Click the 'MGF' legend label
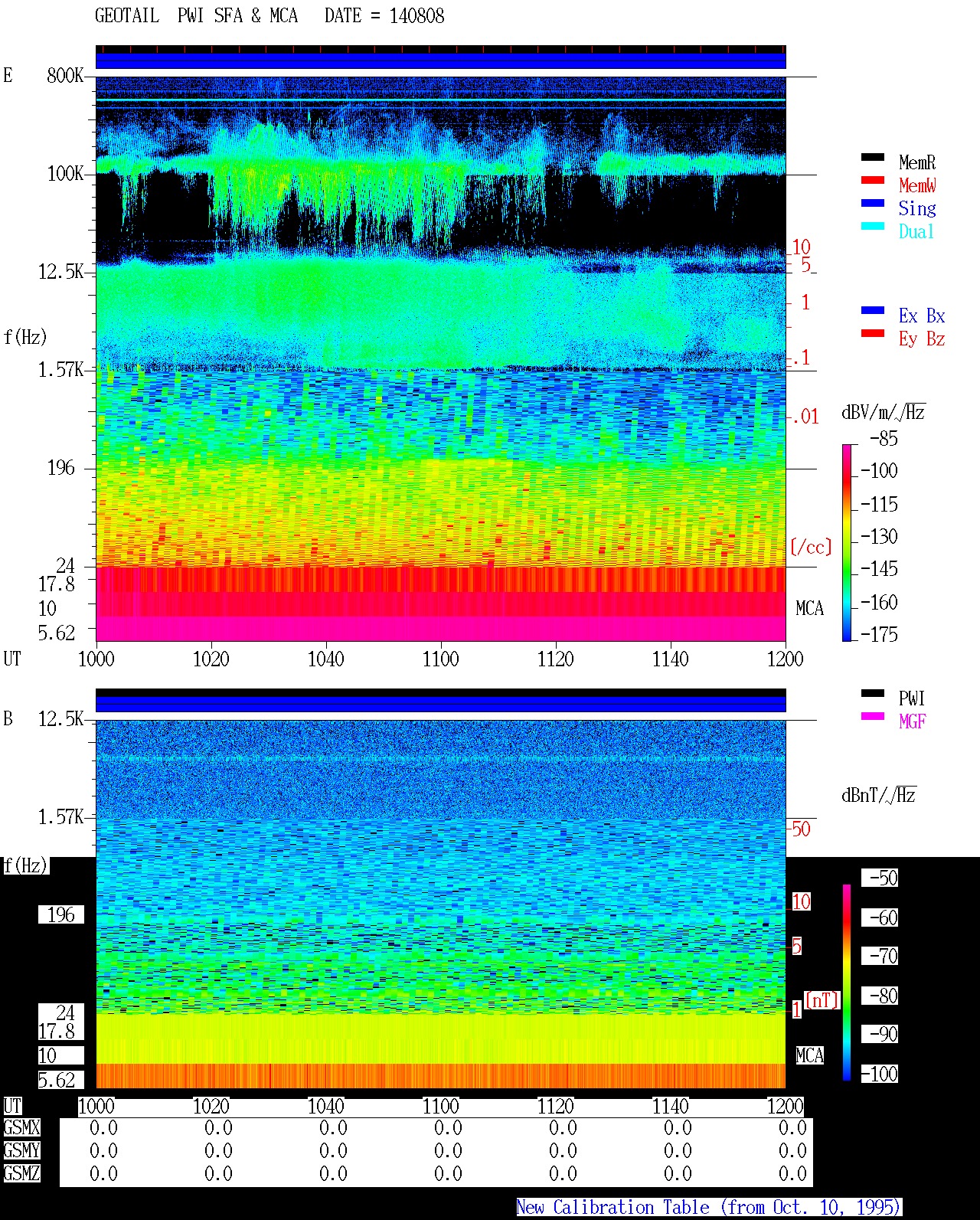This screenshot has height=1220, width=980. pyautogui.click(x=913, y=721)
